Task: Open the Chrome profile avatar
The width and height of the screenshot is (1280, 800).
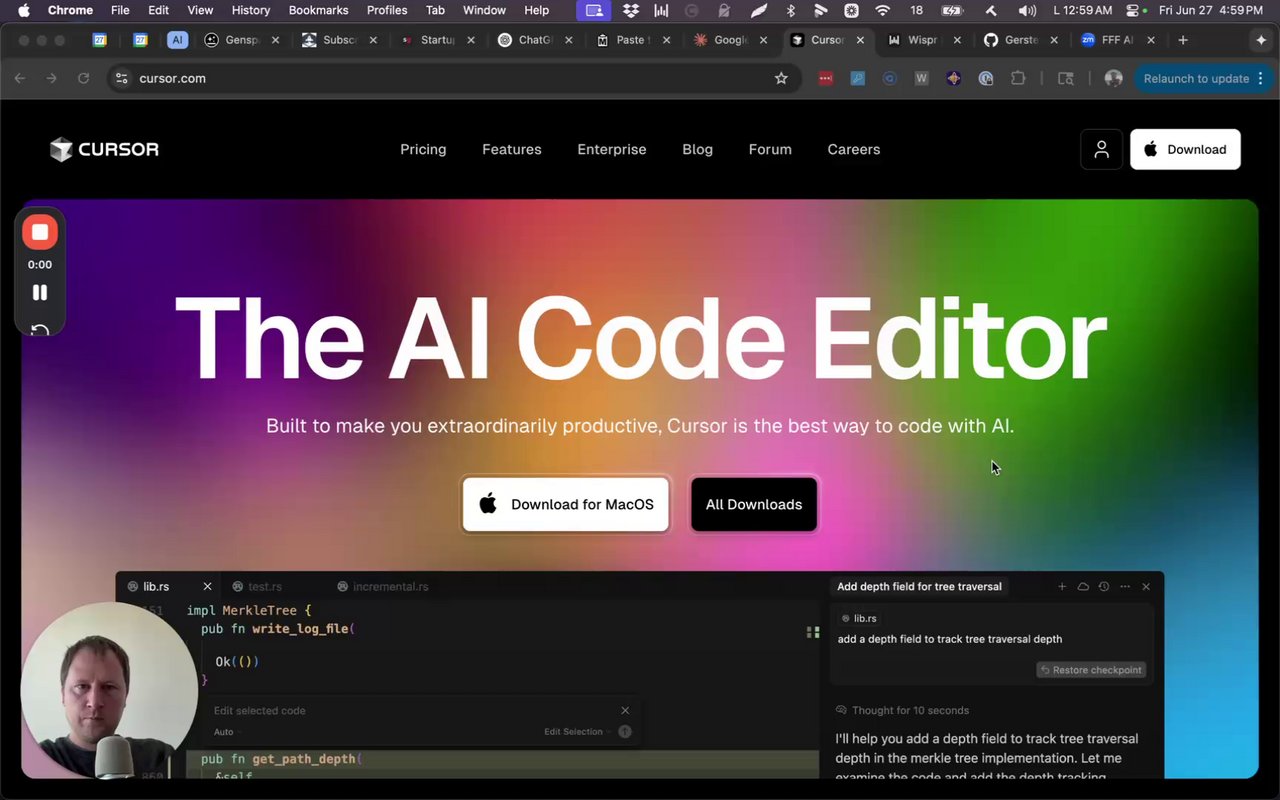Action: point(1113,78)
